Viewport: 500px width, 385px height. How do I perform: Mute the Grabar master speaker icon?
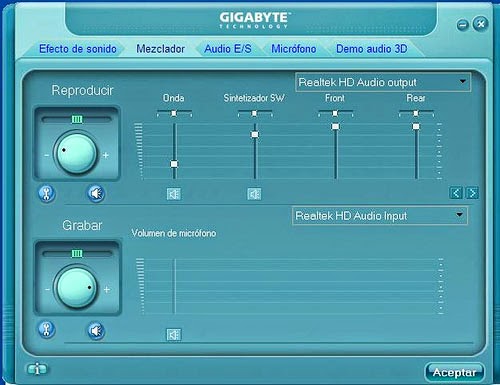tap(96, 331)
